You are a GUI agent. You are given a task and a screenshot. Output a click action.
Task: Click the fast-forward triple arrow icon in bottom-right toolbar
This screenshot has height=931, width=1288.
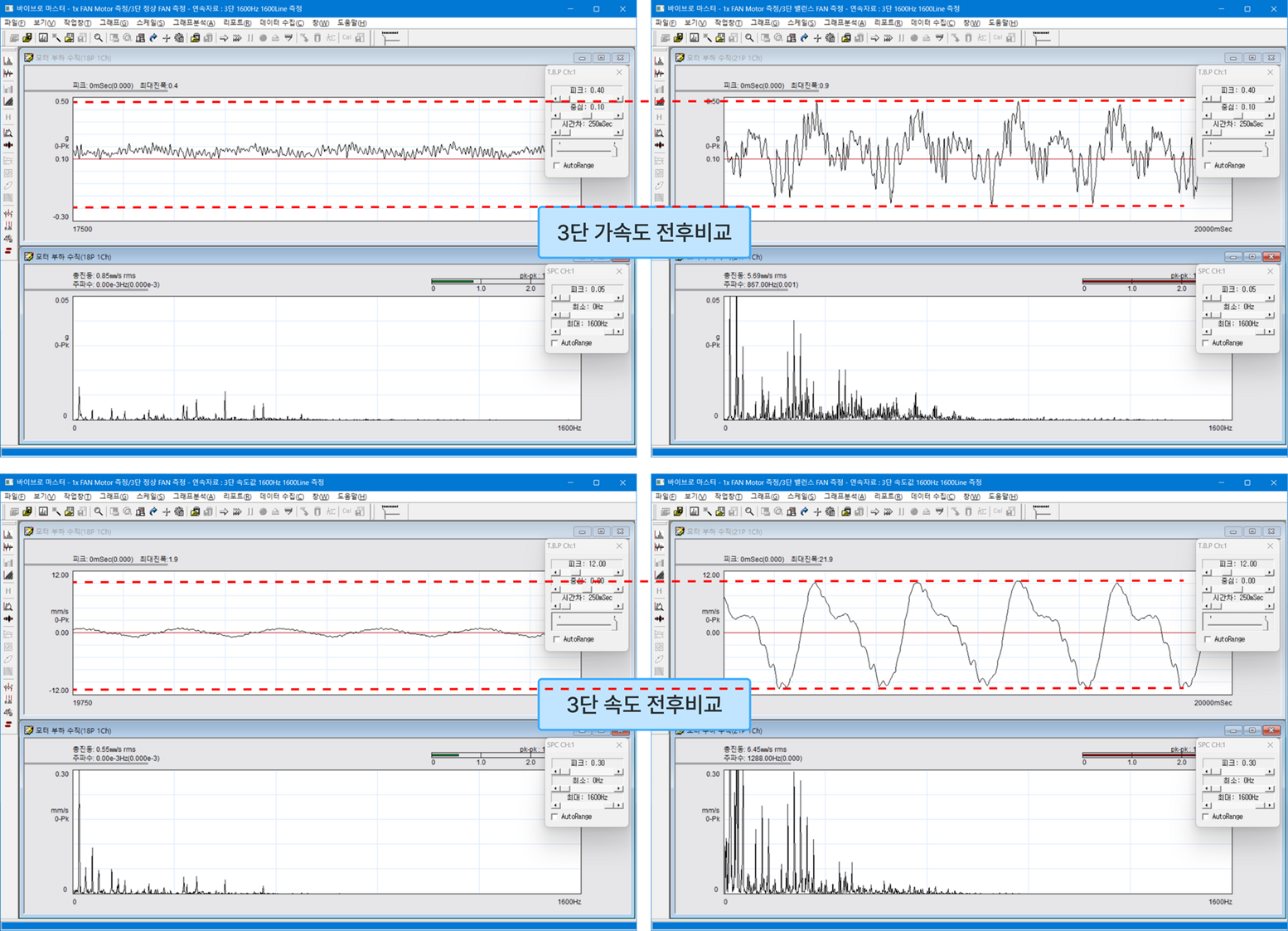[x=889, y=512]
